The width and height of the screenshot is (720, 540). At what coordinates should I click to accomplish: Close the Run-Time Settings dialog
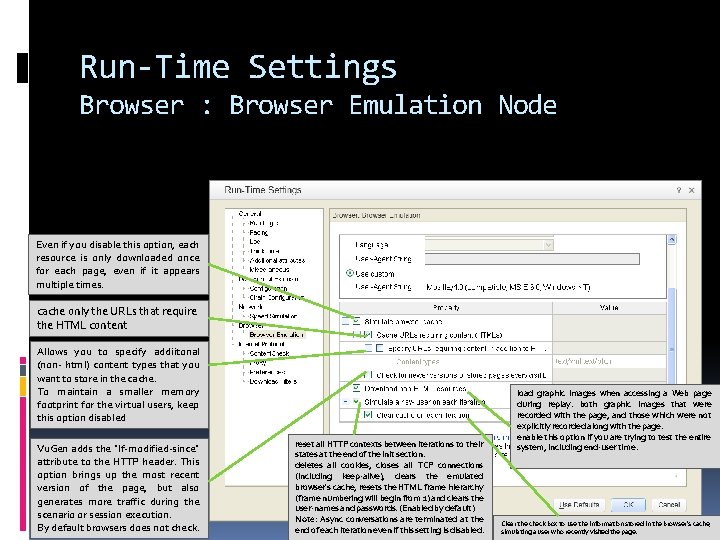pos(692,190)
